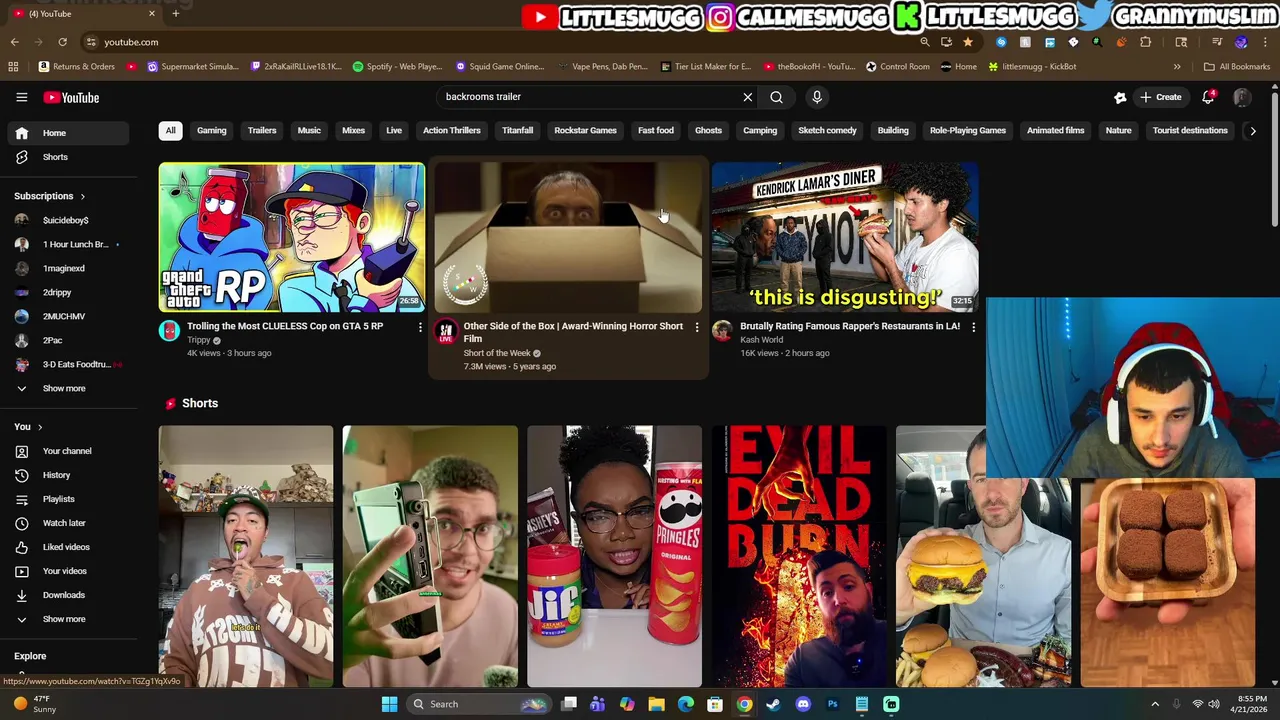Select the Music filter chip
1280x720 pixels.
(x=309, y=130)
